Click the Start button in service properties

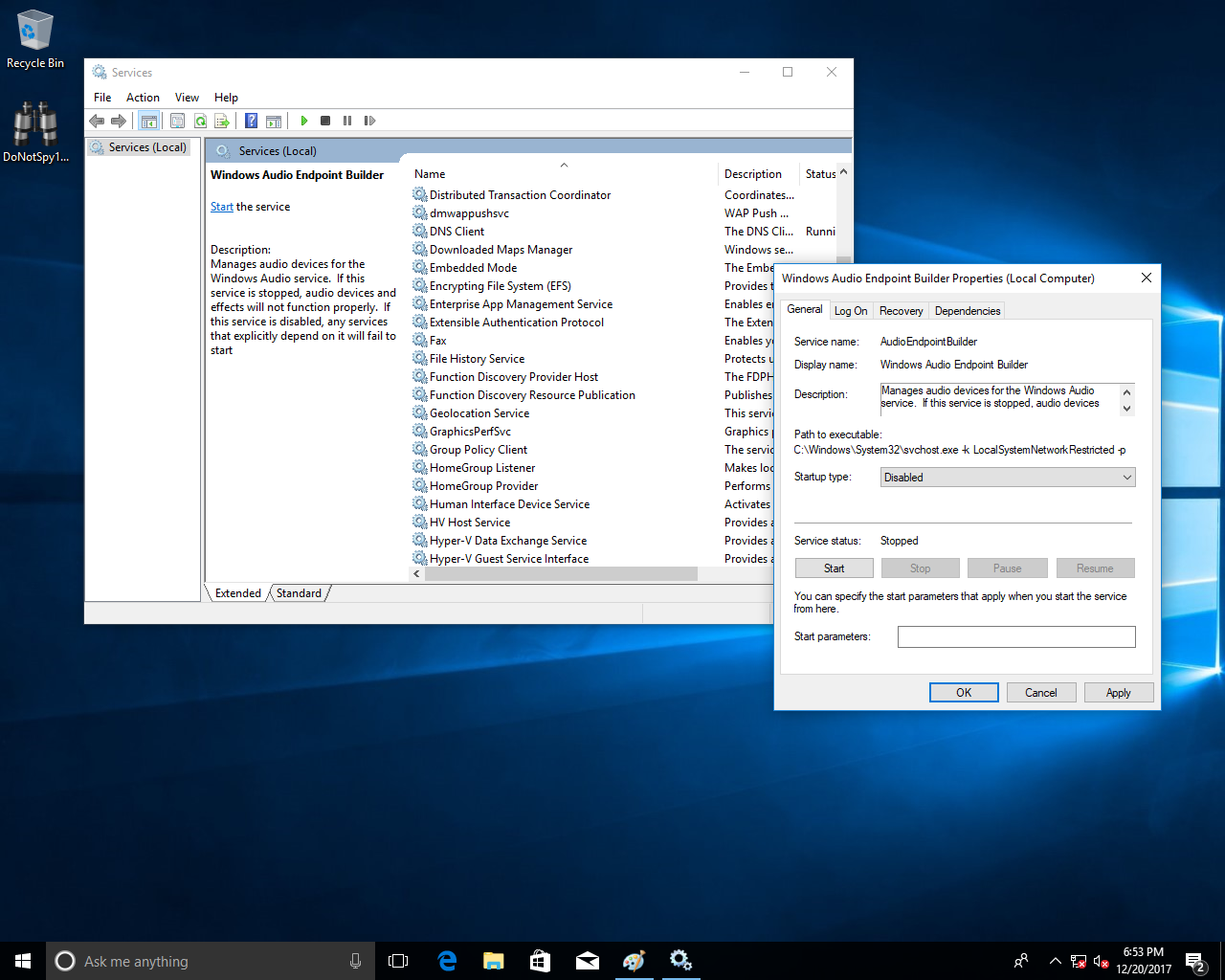pyautogui.click(x=834, y=568)
